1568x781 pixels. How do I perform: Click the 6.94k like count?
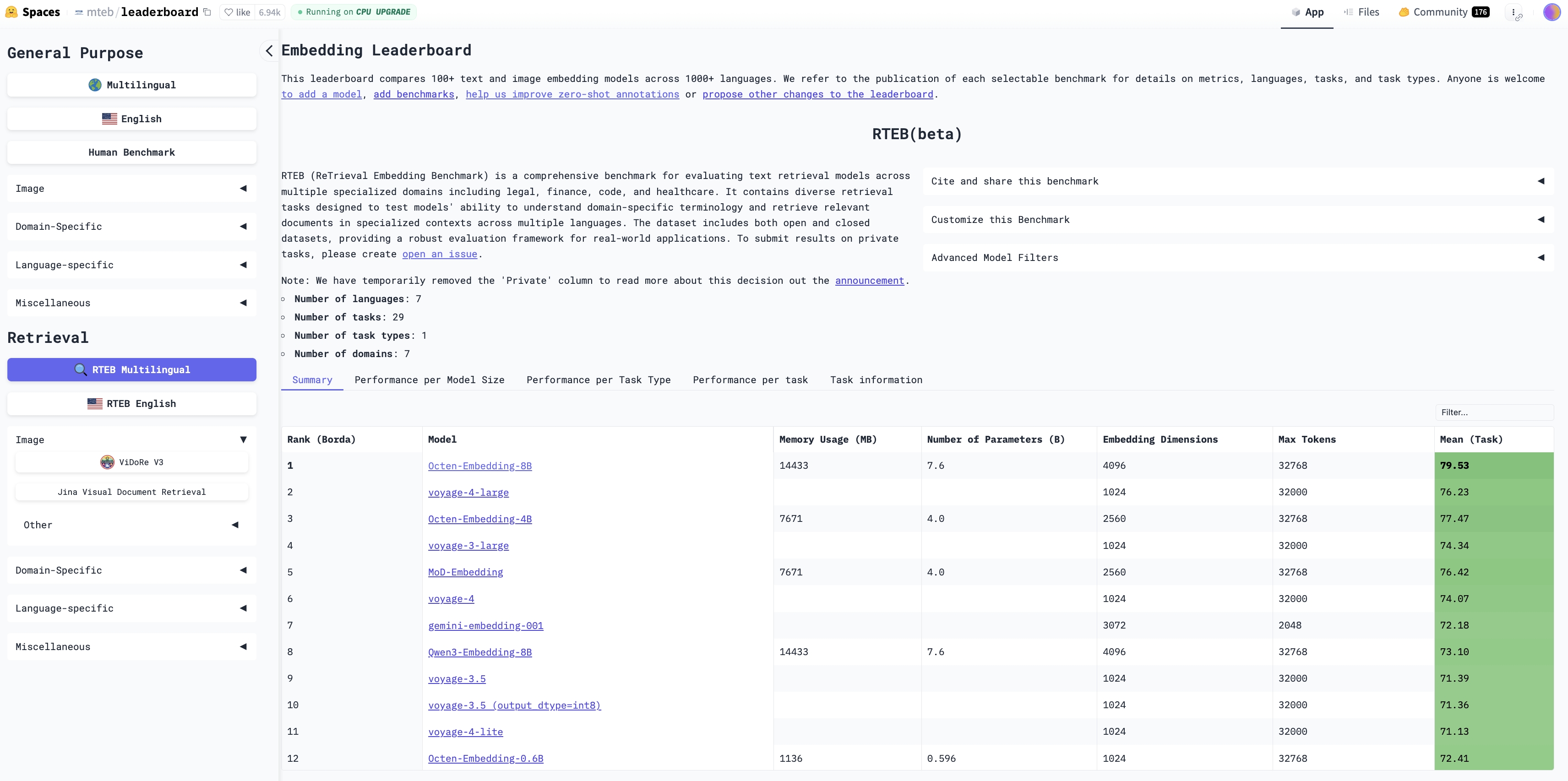coord(270,12)
